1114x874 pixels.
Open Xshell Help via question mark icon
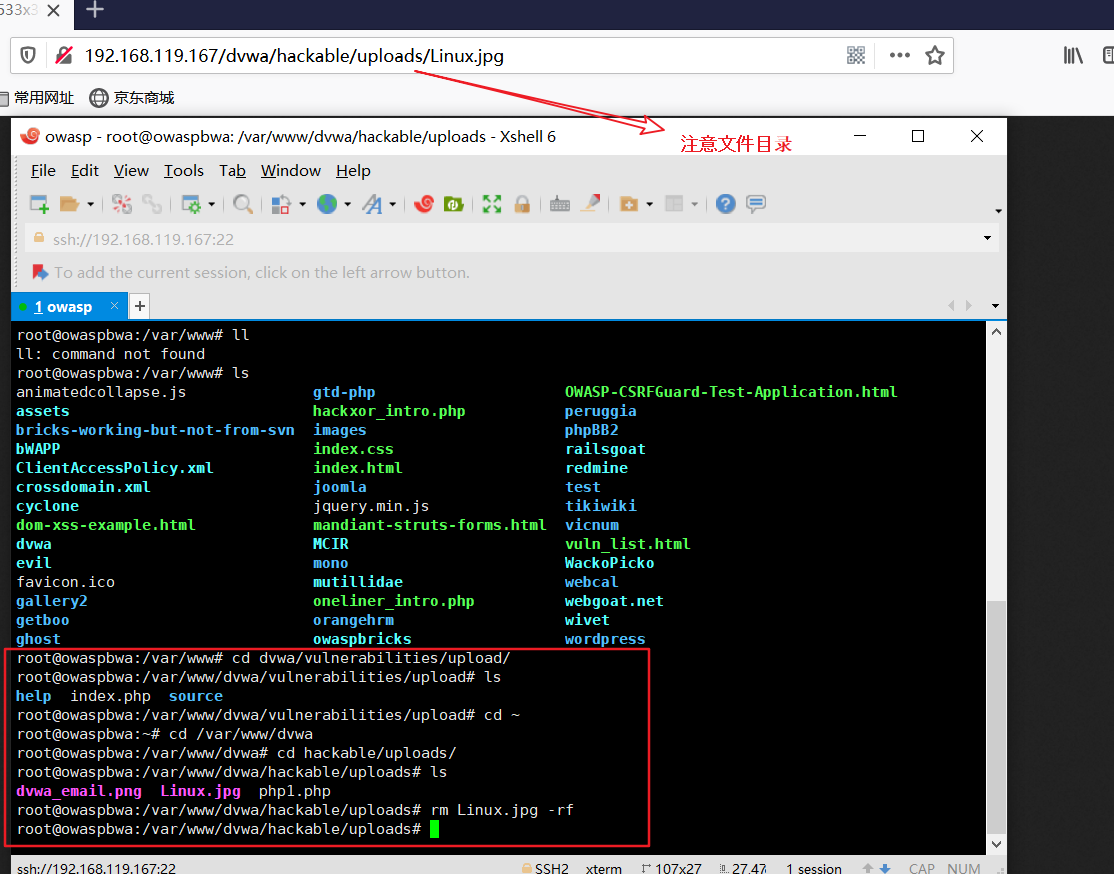click(x=726, y=203)
